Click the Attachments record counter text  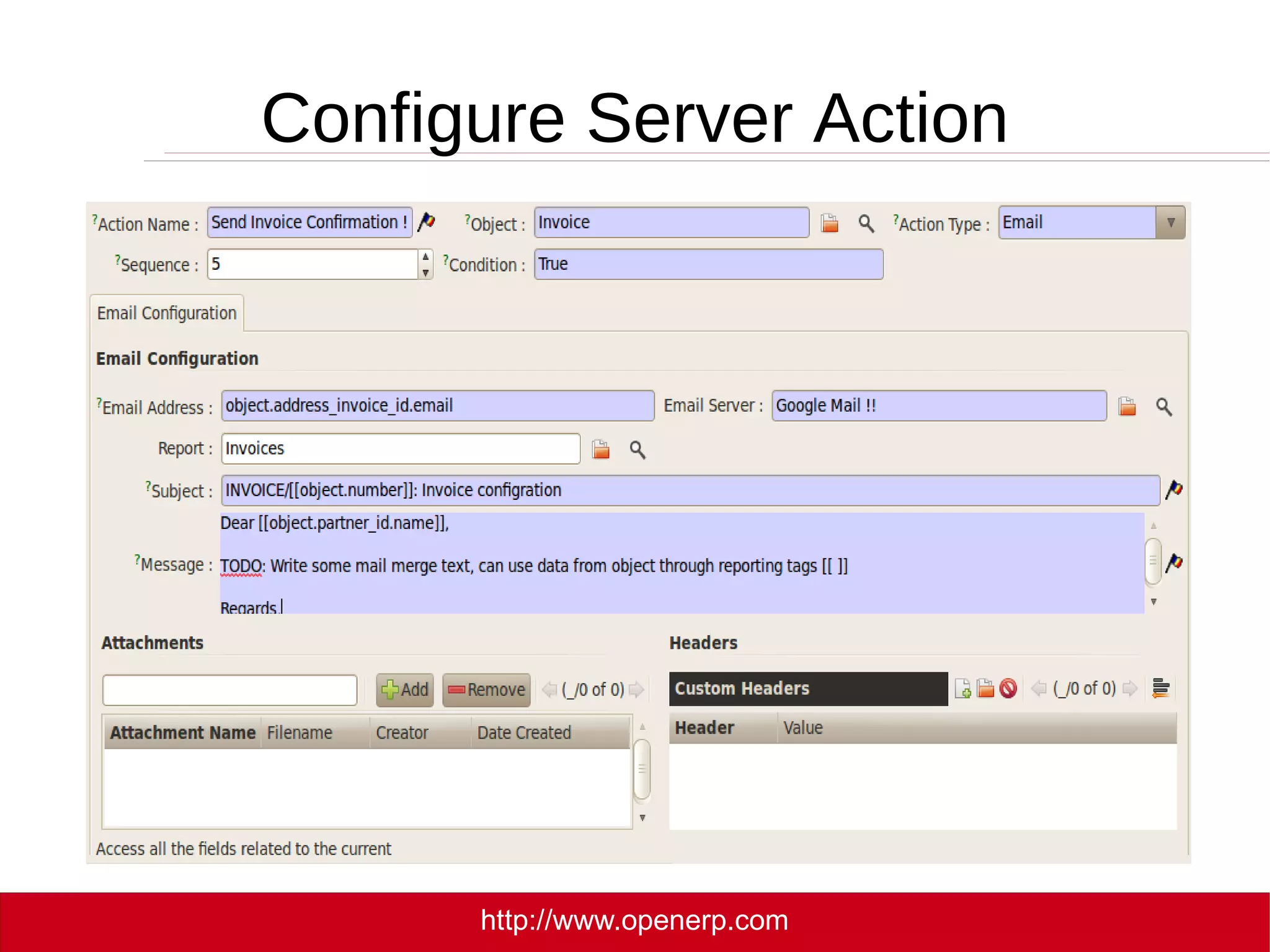(593, 690)
